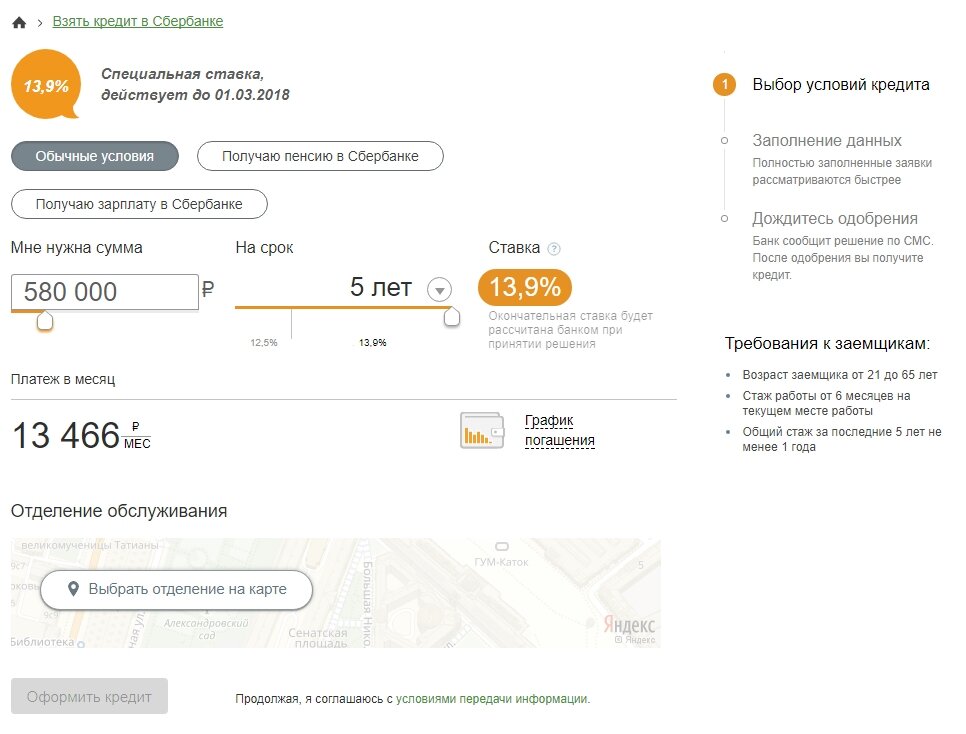Image resolution: width=966 pixels, height=734 pixels.
Task: Open "условиями передачи информации" link
Action: click(x=492, y=699)
